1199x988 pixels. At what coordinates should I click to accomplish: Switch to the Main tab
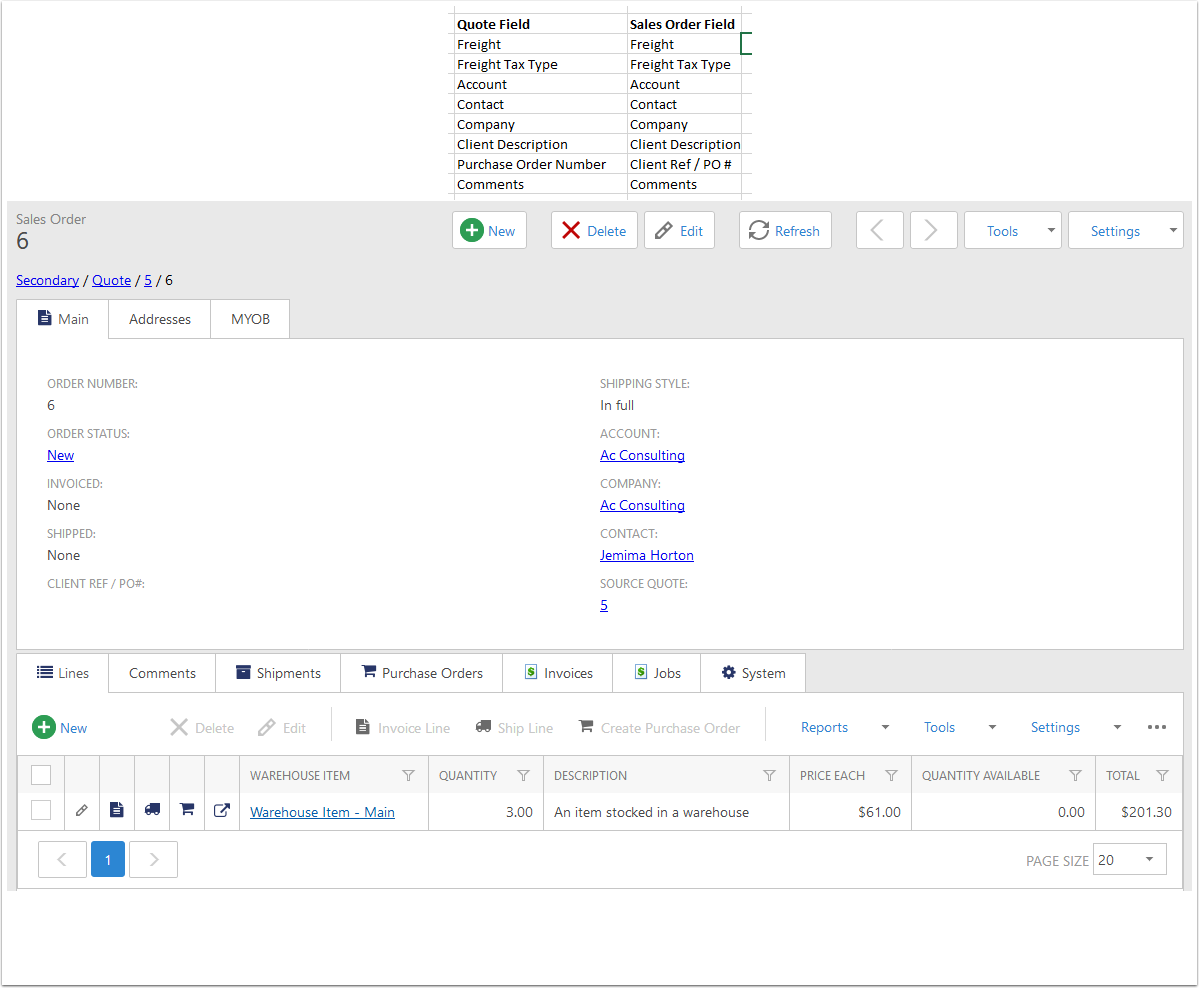tap(63, 319)
